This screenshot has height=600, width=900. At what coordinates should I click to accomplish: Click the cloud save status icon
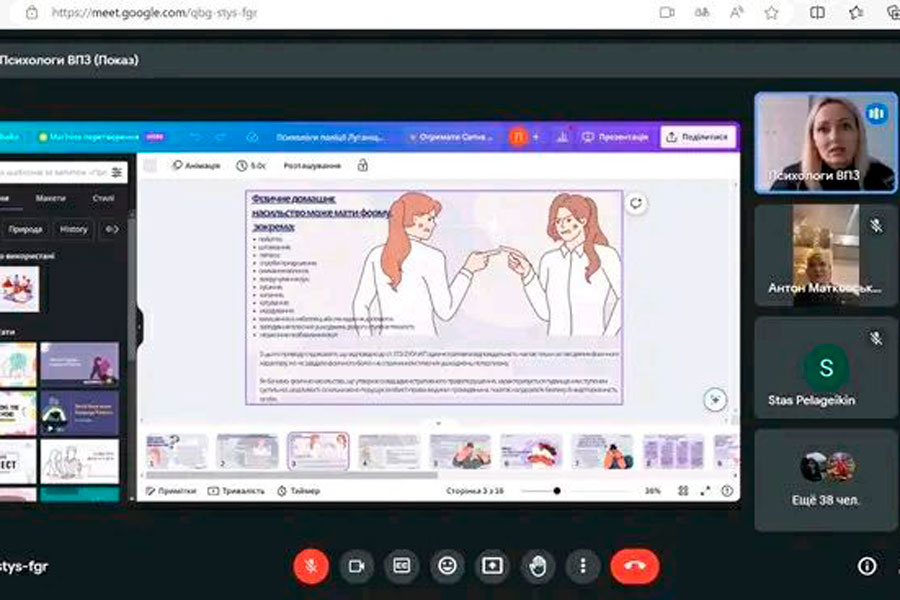[x=252, y=137]
